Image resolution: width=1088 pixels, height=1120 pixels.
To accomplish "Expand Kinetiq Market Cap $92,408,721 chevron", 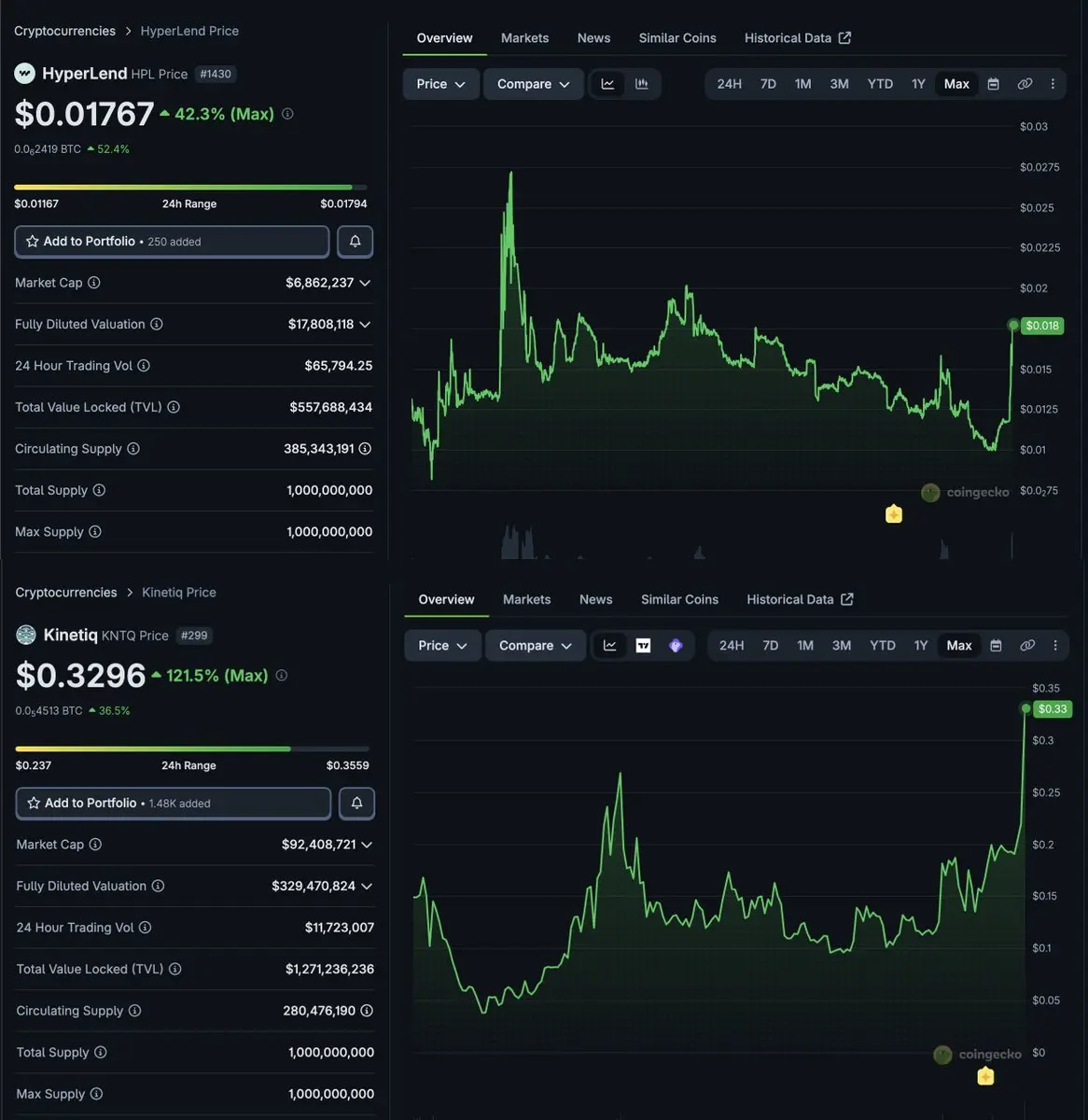I will [x=367, y=845].
